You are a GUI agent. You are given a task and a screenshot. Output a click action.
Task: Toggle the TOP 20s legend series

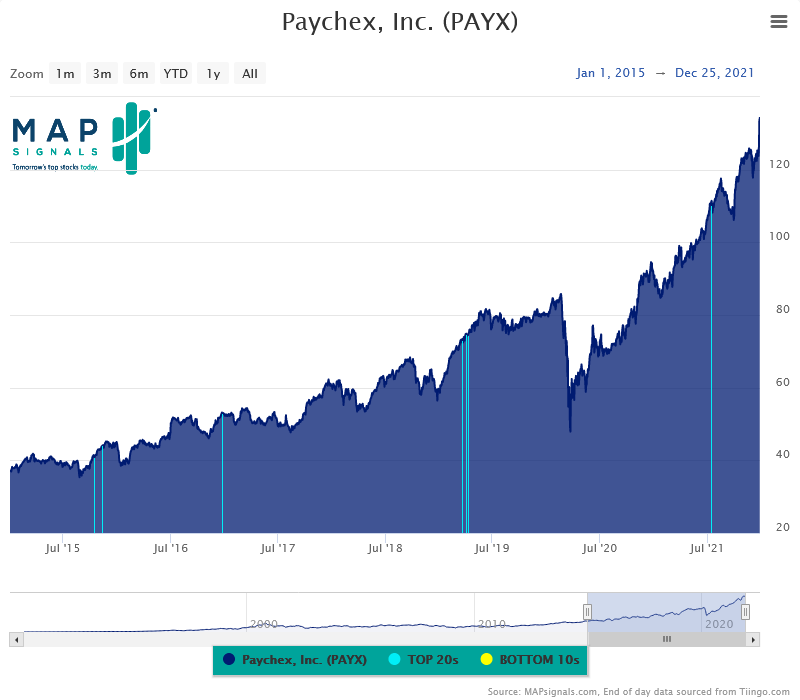tap(423, 660)
